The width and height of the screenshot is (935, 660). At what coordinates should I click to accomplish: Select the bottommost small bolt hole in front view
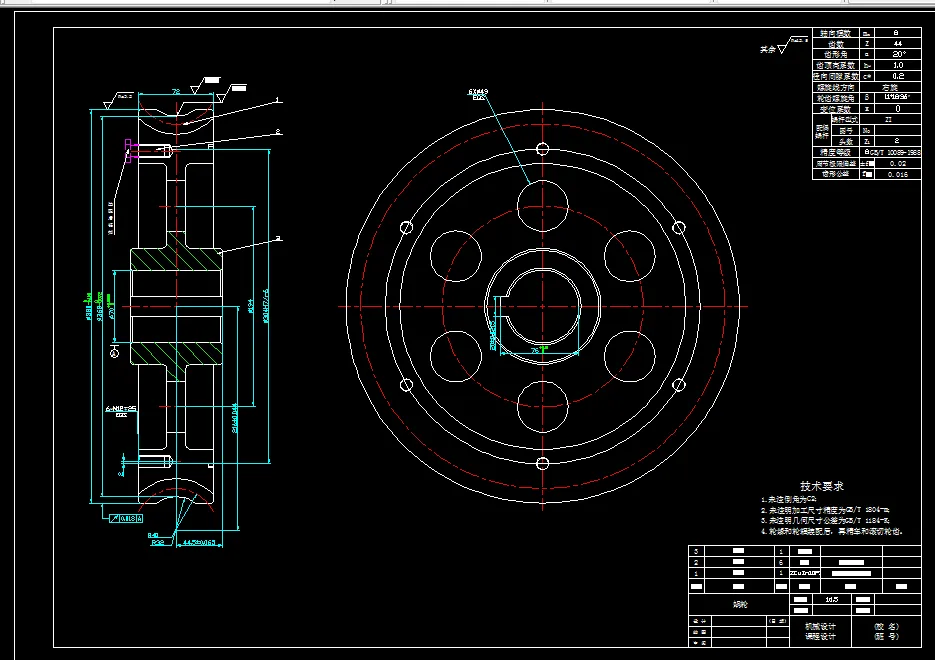(x=542, y=463)
